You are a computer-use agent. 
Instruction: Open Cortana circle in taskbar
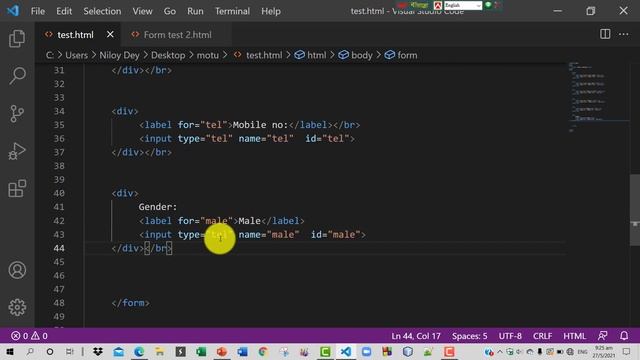click(50, 351)
